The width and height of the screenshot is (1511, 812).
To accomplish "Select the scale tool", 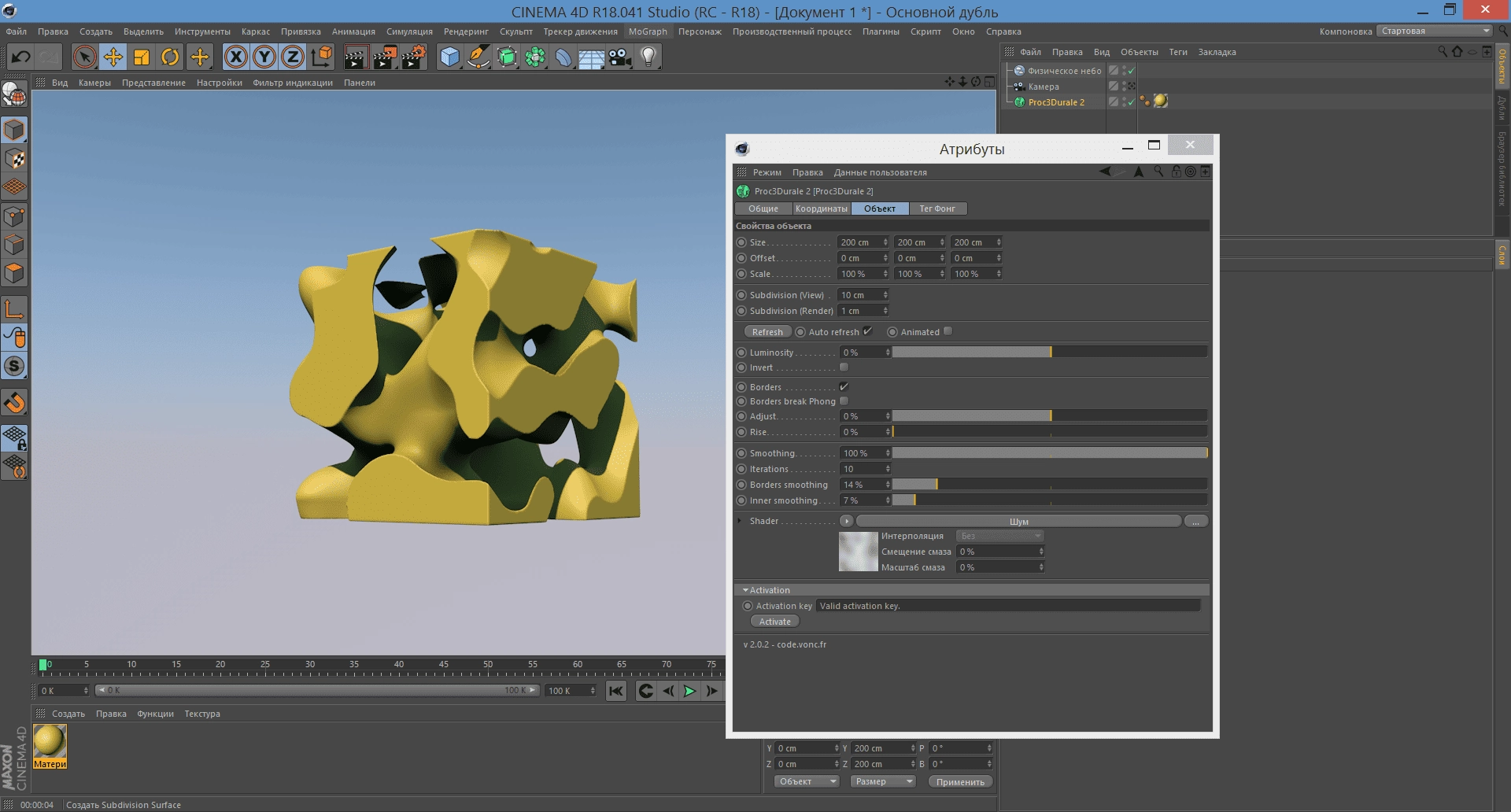I will coord(142,57).
